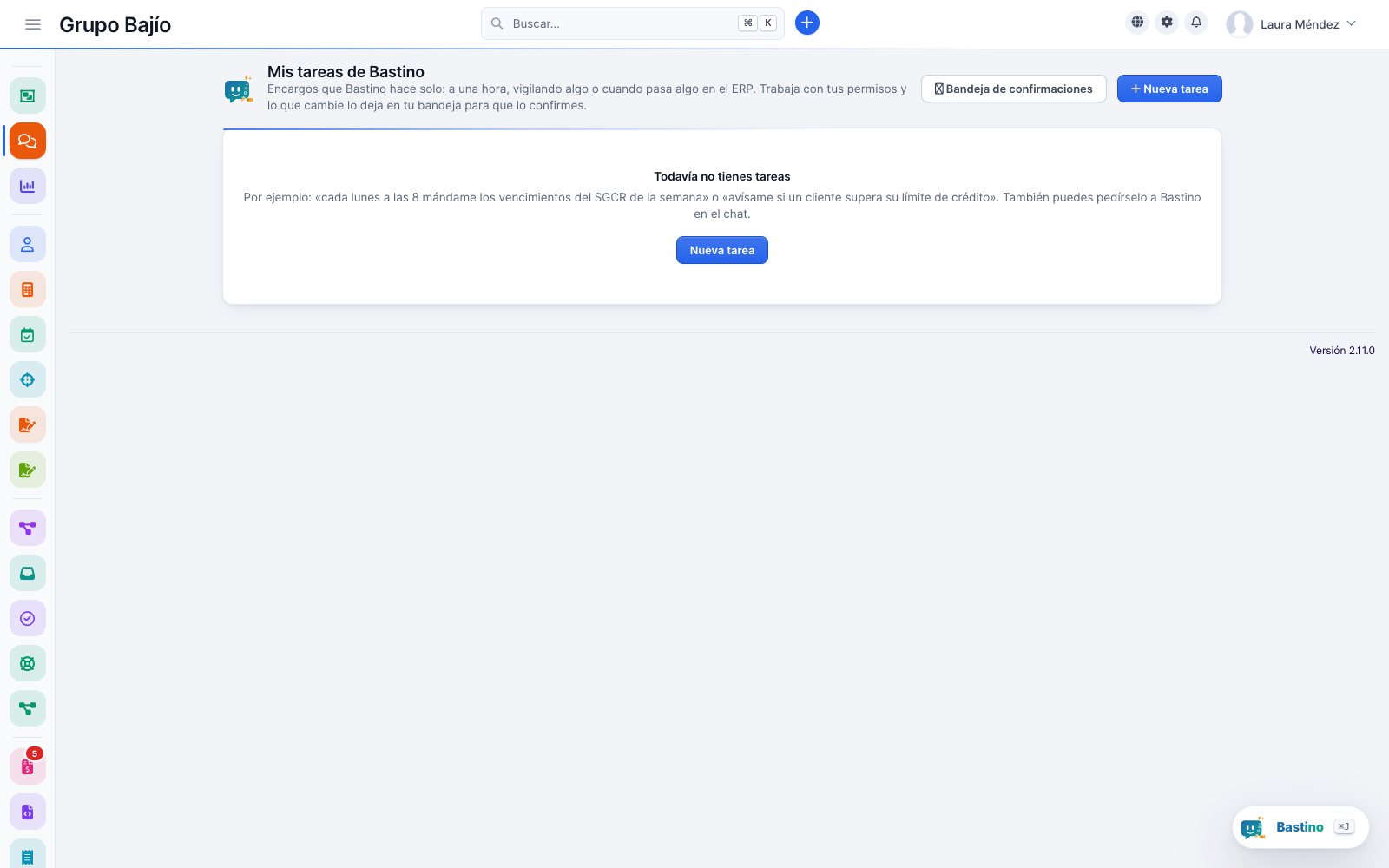Image resolution: width=1389 pixels, height=868 pixels.
Task: Open the teal crosshair target sidebar icon
Action: click(28, 380)
